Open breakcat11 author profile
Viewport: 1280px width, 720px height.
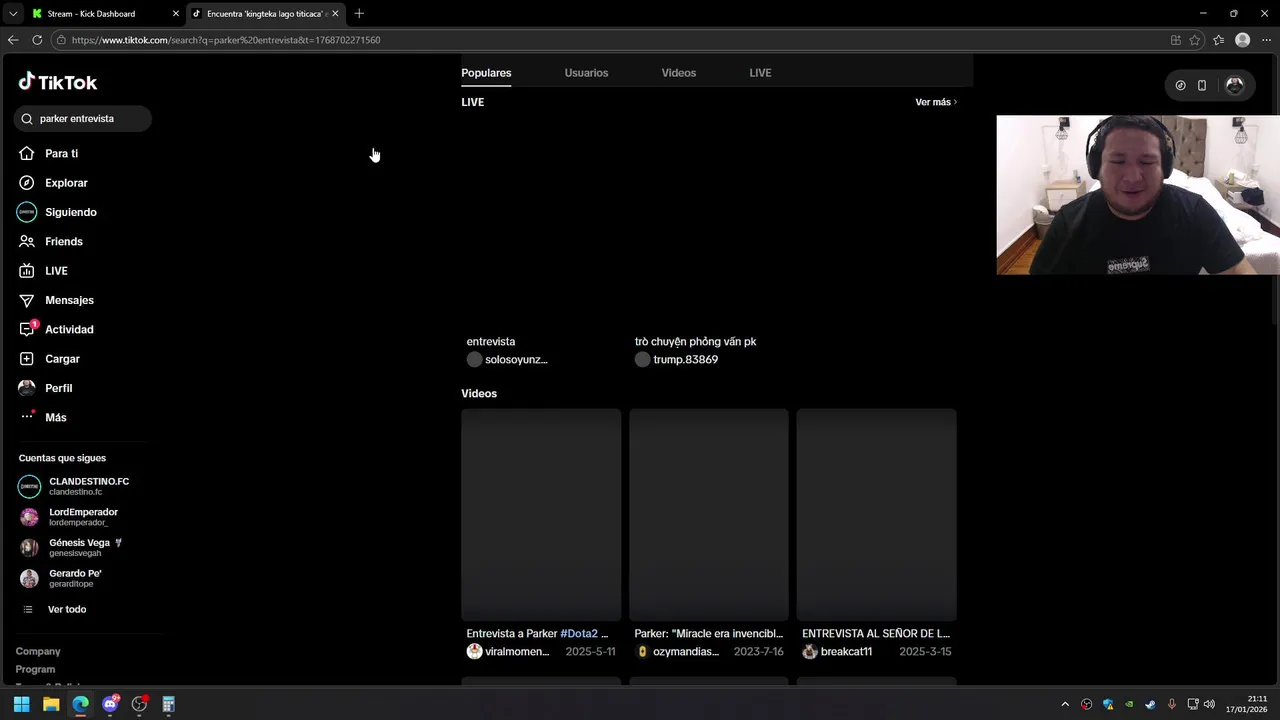tap(846, 652)
